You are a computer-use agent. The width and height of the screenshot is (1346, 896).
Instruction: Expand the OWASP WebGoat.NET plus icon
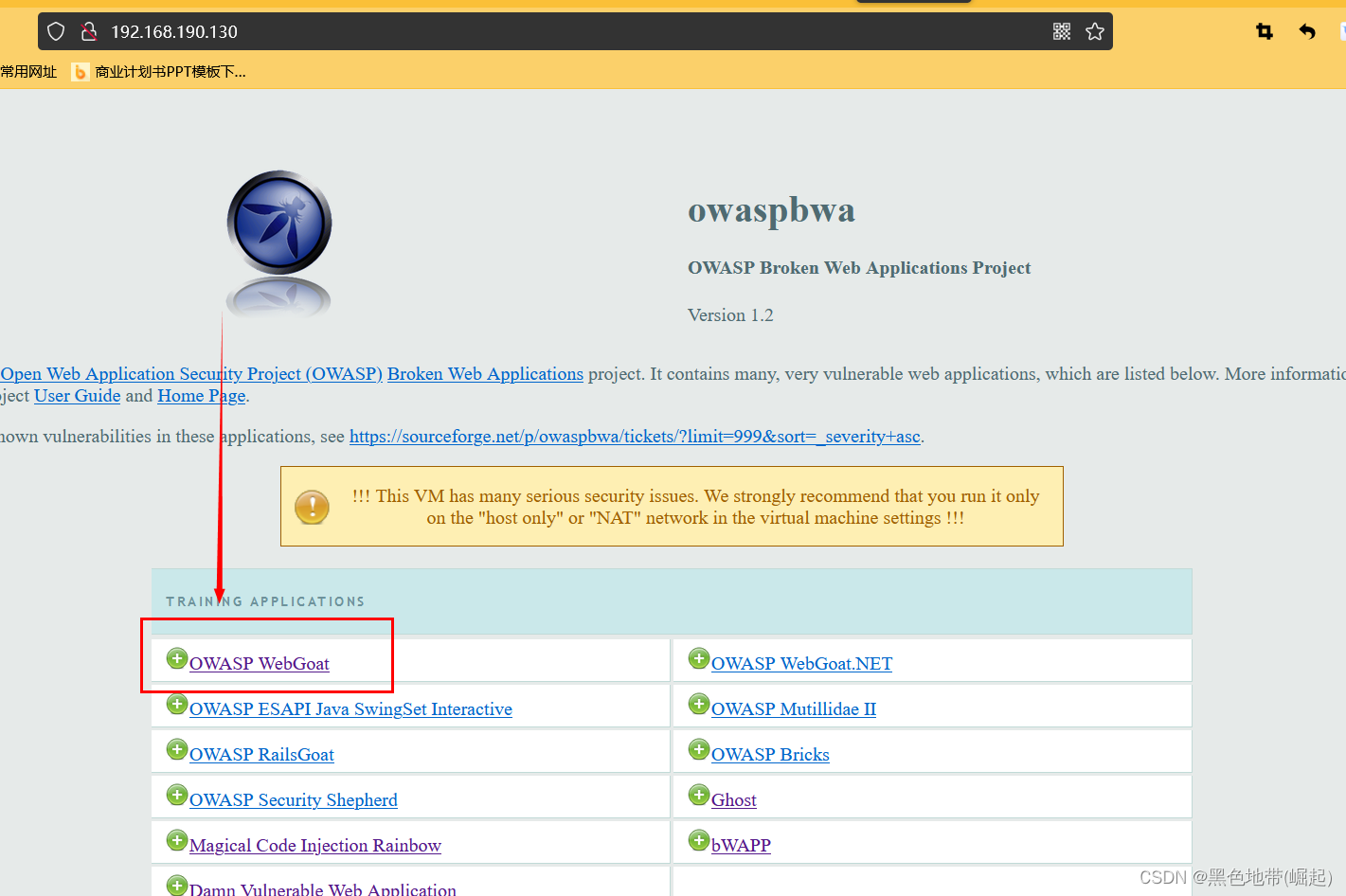(699, 658)
